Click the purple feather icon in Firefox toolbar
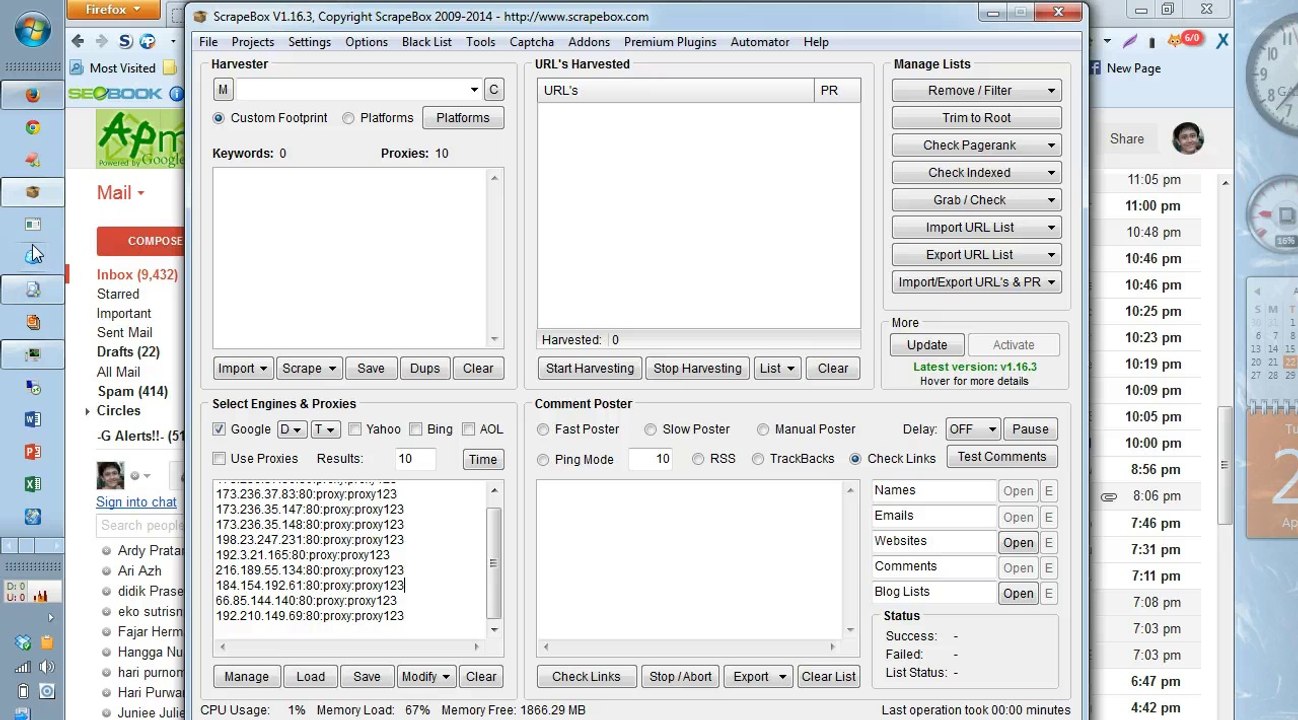Viewport: 1298px width, 720px height. (x=1131, y=41)
